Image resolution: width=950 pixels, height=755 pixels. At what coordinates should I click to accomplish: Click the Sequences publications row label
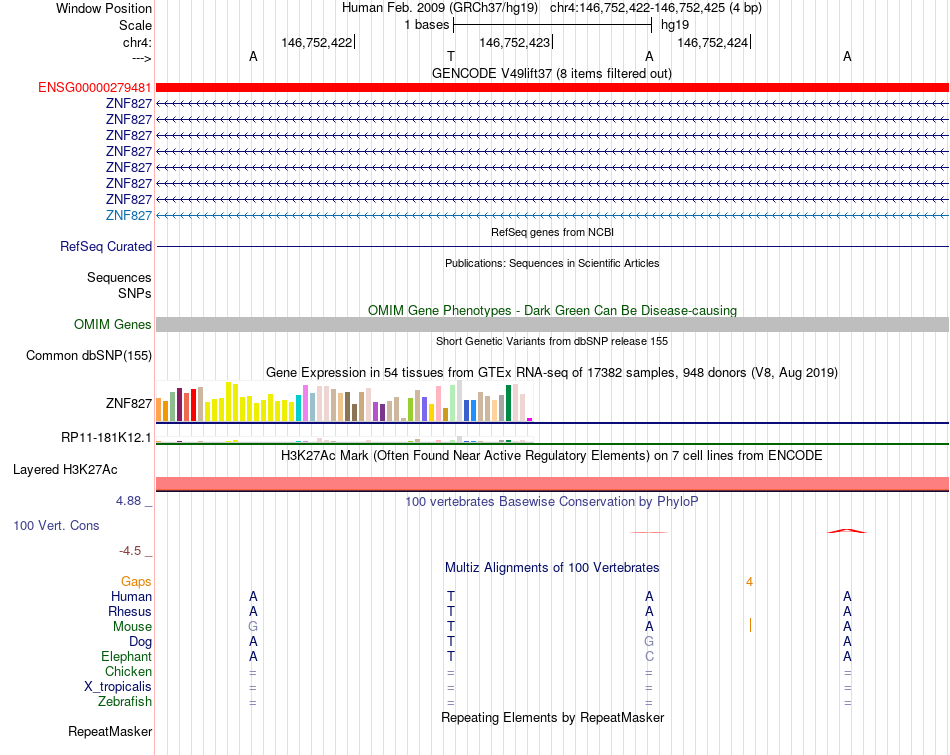tap(119, 278)
